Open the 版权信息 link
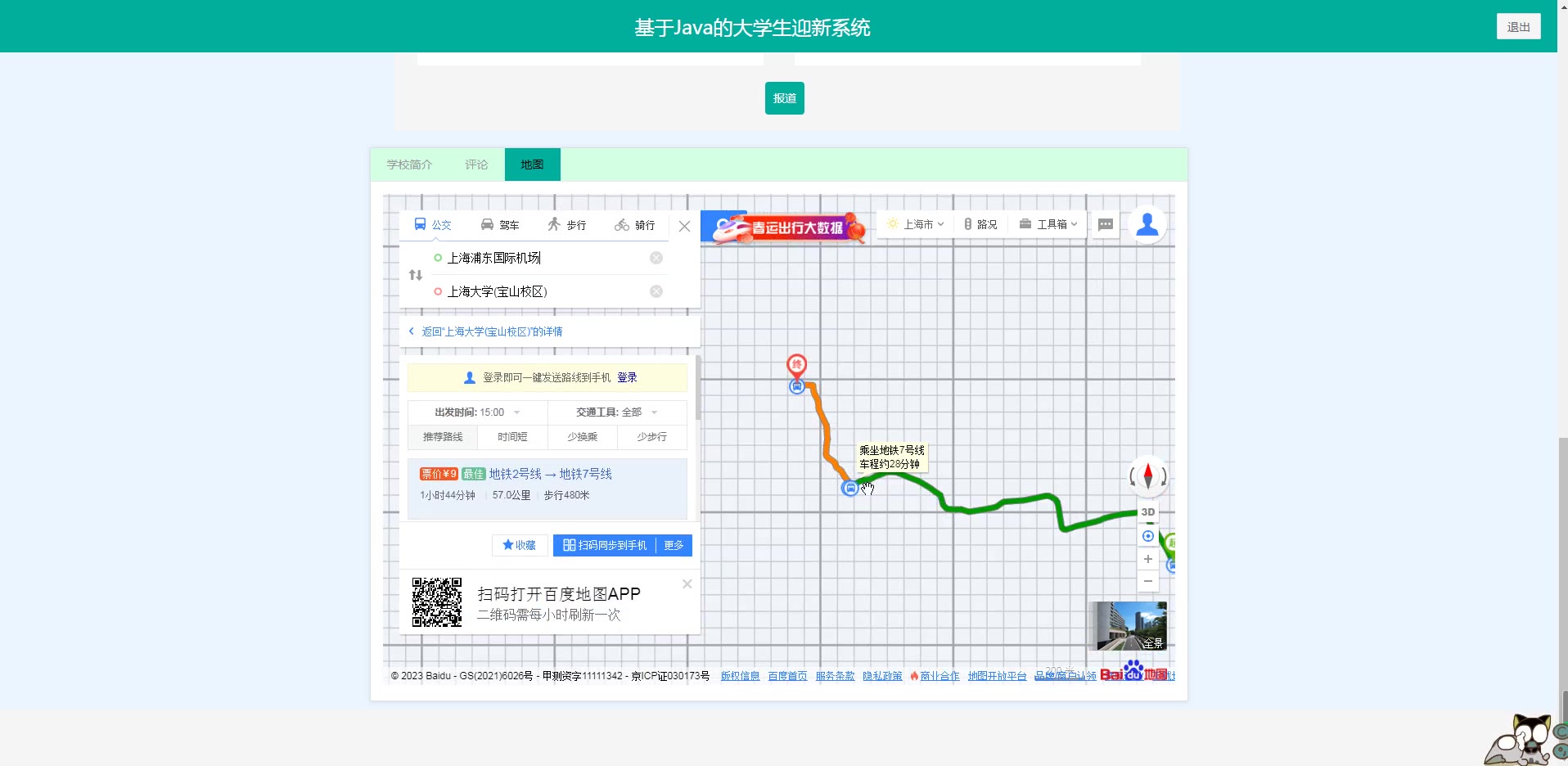Image resolution: width=1568 pixels, height=766 pixels. (x=740, y=676)
